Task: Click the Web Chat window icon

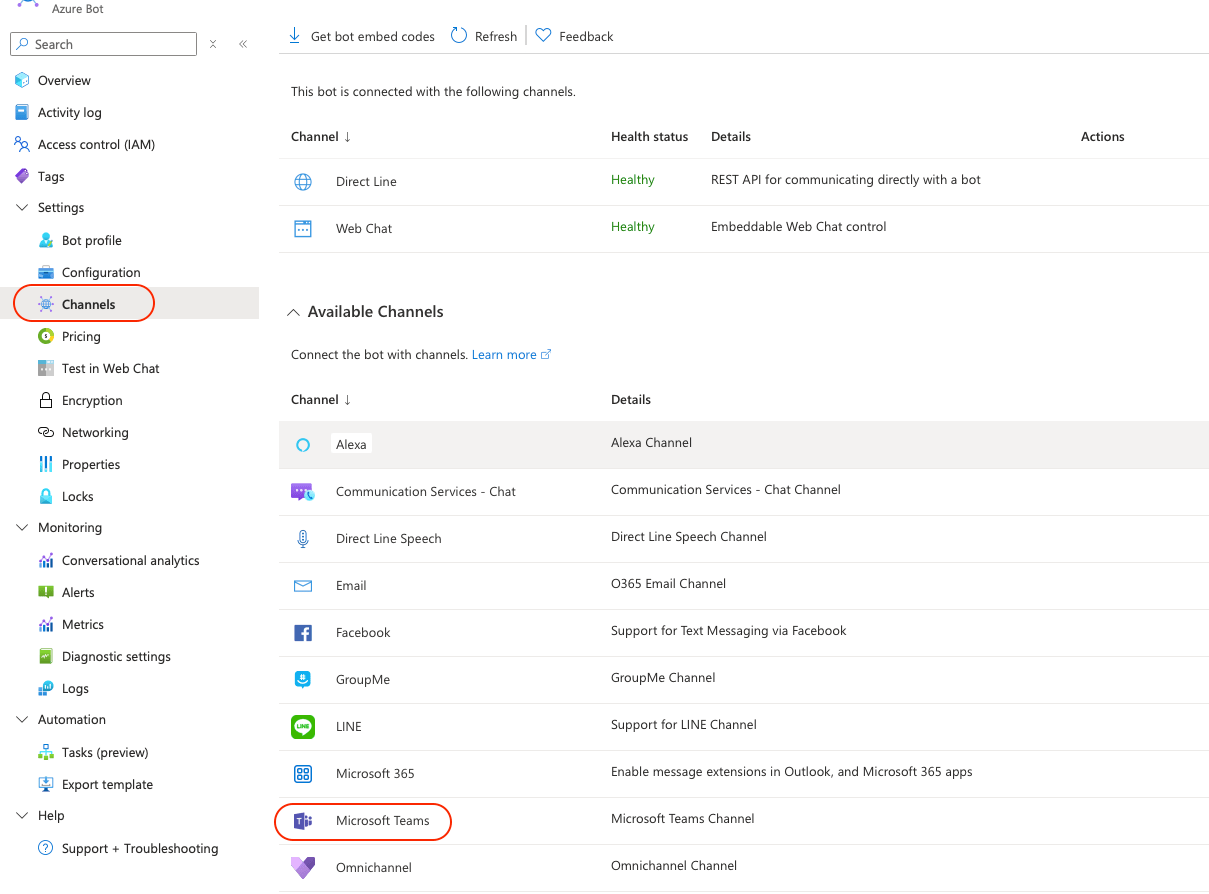Action: point(303,229)
